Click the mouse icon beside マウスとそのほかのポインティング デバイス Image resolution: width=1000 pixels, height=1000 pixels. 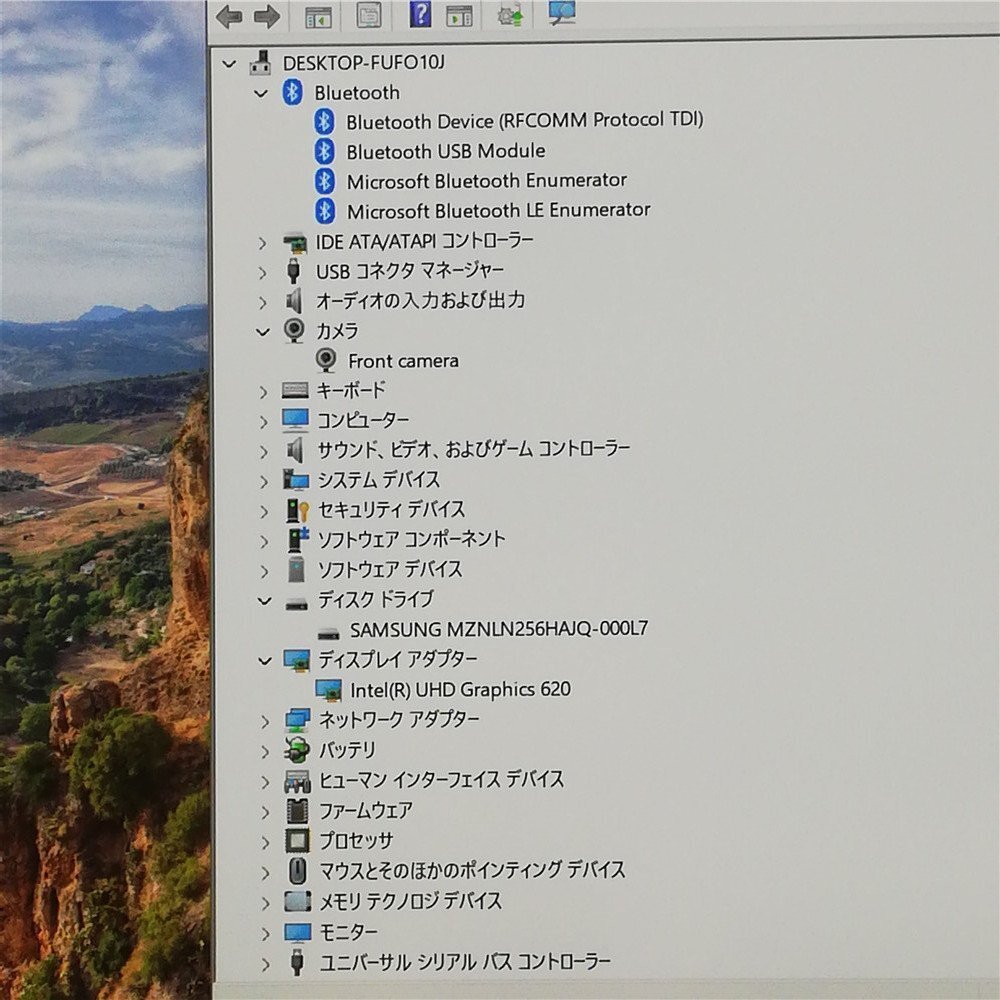click(298, 871)
